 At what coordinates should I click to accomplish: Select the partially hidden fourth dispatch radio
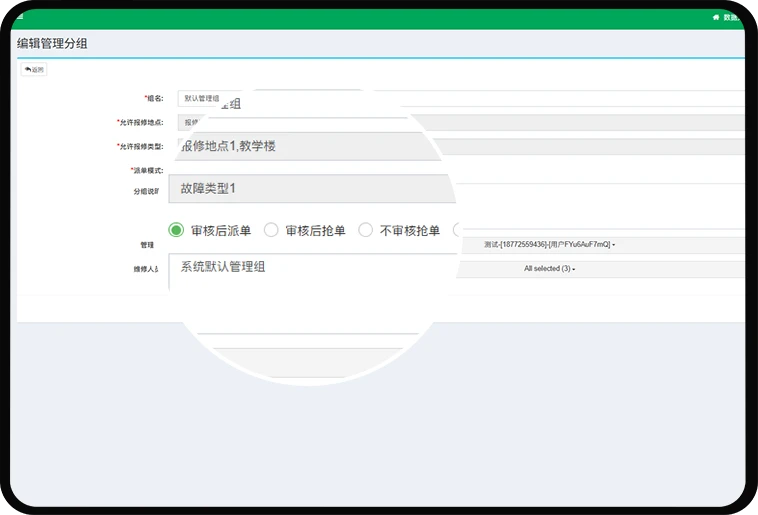tap(458, 230)
